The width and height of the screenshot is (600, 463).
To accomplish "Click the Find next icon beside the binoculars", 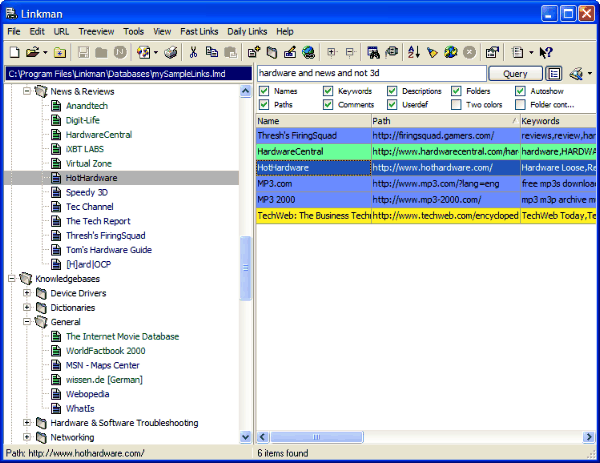I will pos(391,52).
